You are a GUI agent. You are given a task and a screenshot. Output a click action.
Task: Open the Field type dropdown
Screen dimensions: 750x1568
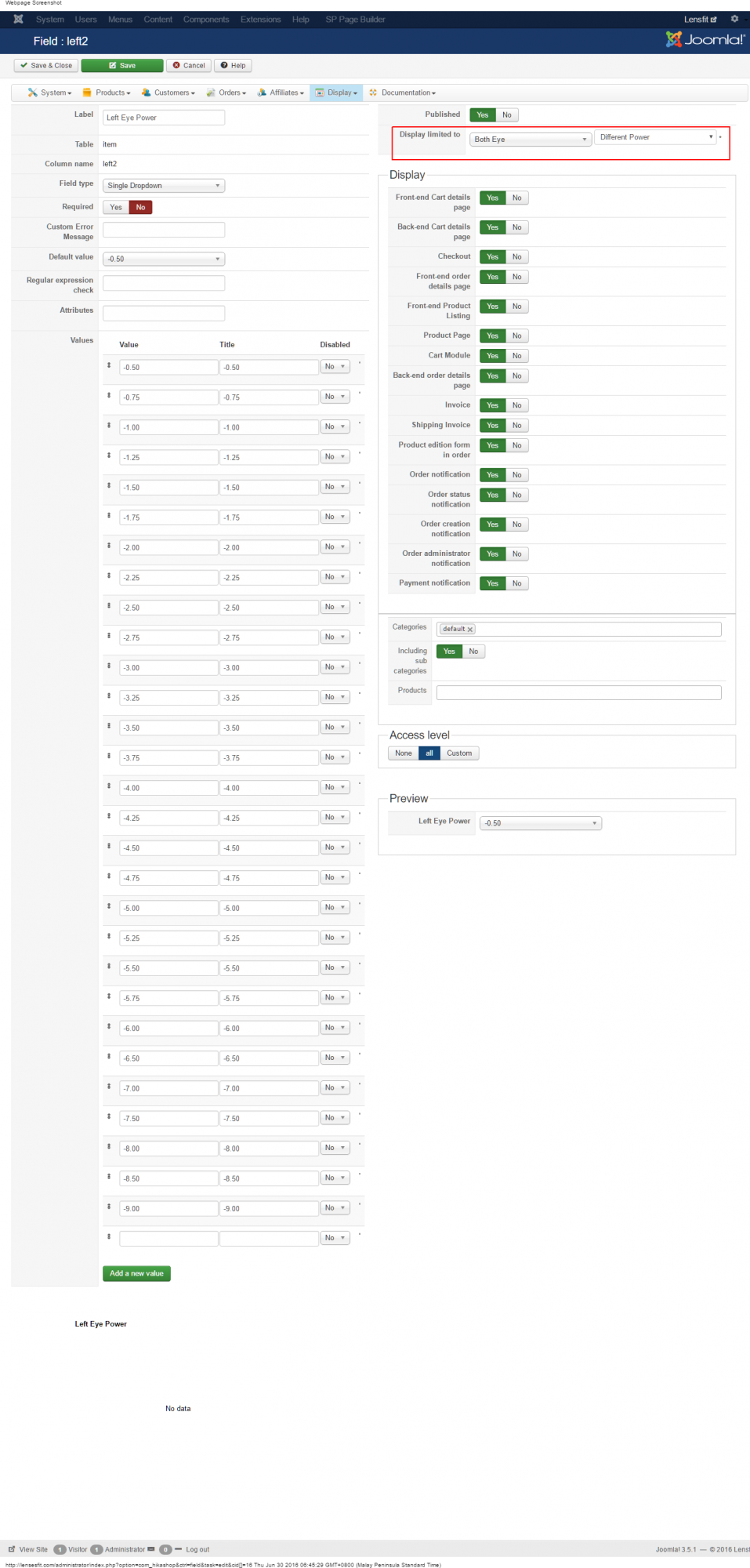point(164,186)
